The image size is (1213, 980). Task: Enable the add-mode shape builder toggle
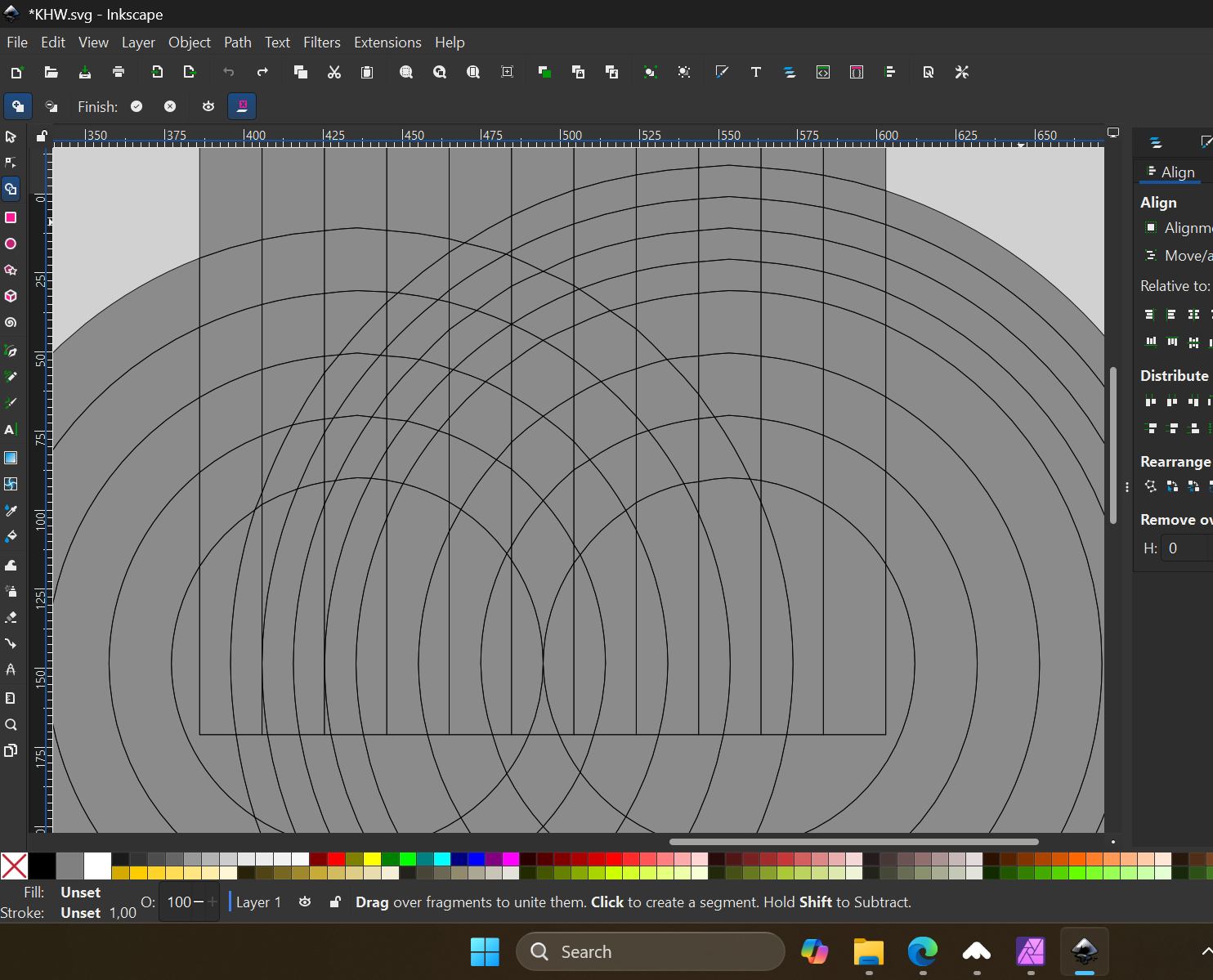(x=17, y=106)
